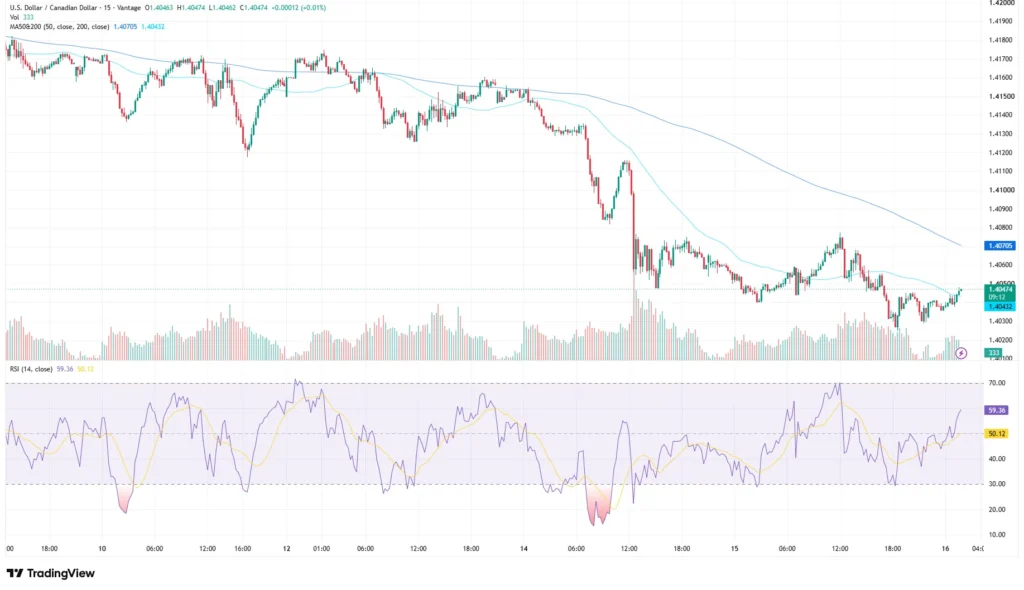Screen dimensions: 1024x590
Task: Click the purple 59.36 RSI value tag on axis
Action: (997, 410)
